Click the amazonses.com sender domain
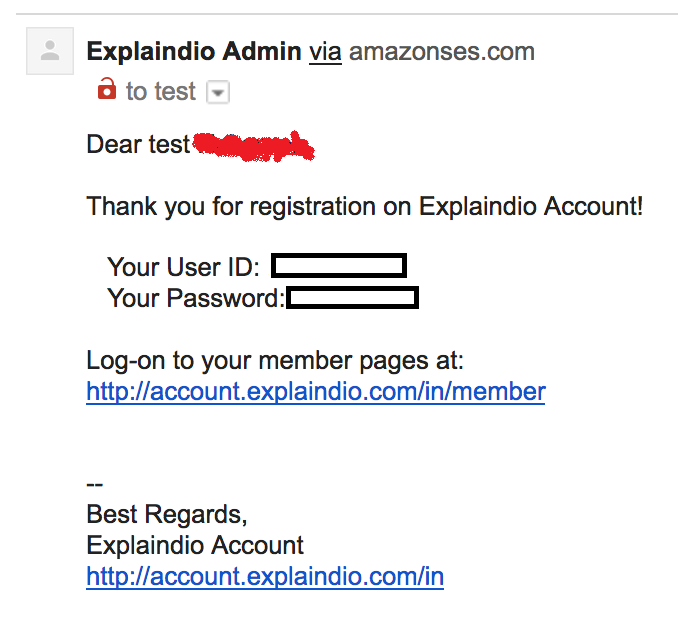 pyautogui.click(x=442, y=52)
